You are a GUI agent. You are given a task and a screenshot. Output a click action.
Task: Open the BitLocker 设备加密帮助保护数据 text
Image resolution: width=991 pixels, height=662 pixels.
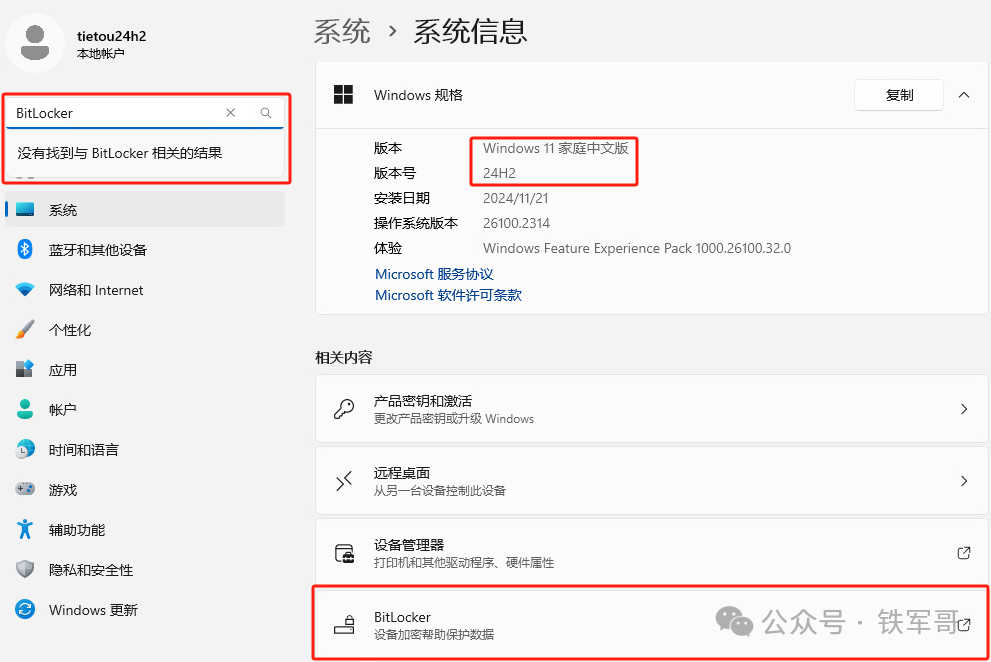[434, 635]
